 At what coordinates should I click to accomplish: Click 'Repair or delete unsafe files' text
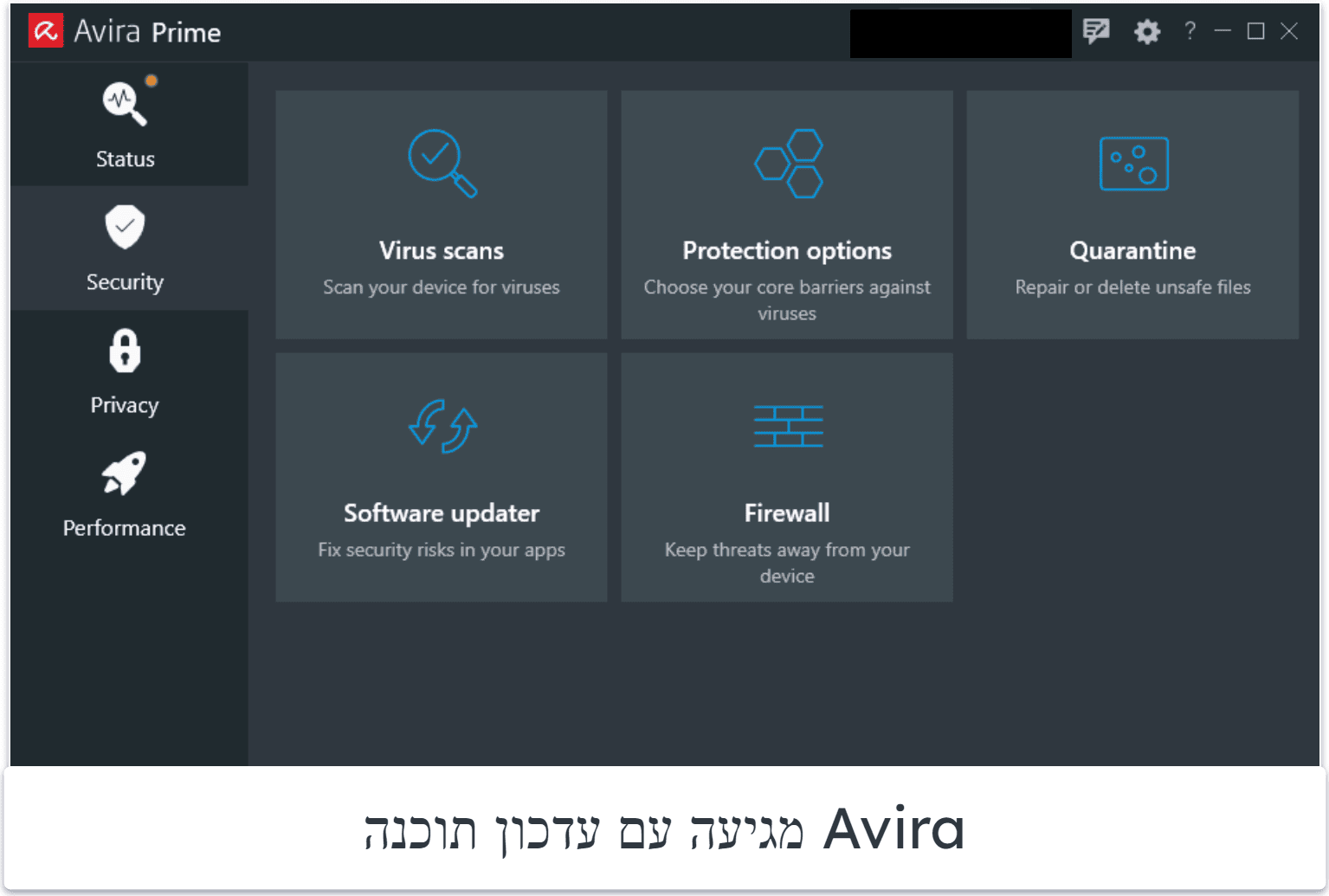[1132, 287]
